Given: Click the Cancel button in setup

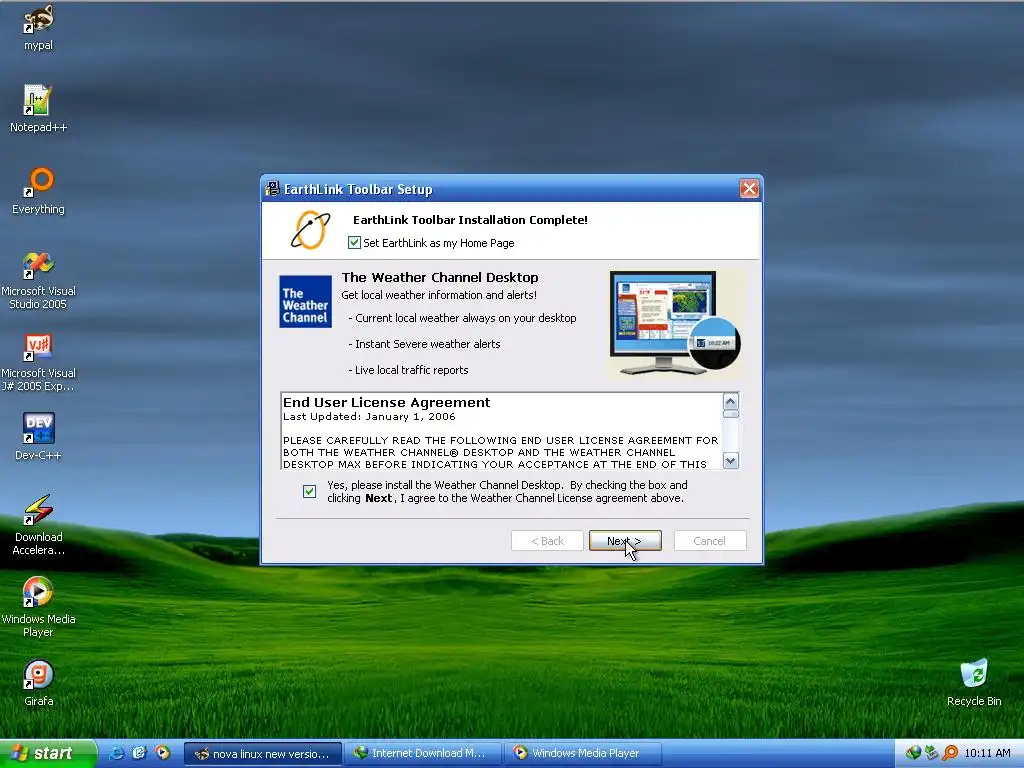Looking at the screenshot, I should [x=710, y=541].
